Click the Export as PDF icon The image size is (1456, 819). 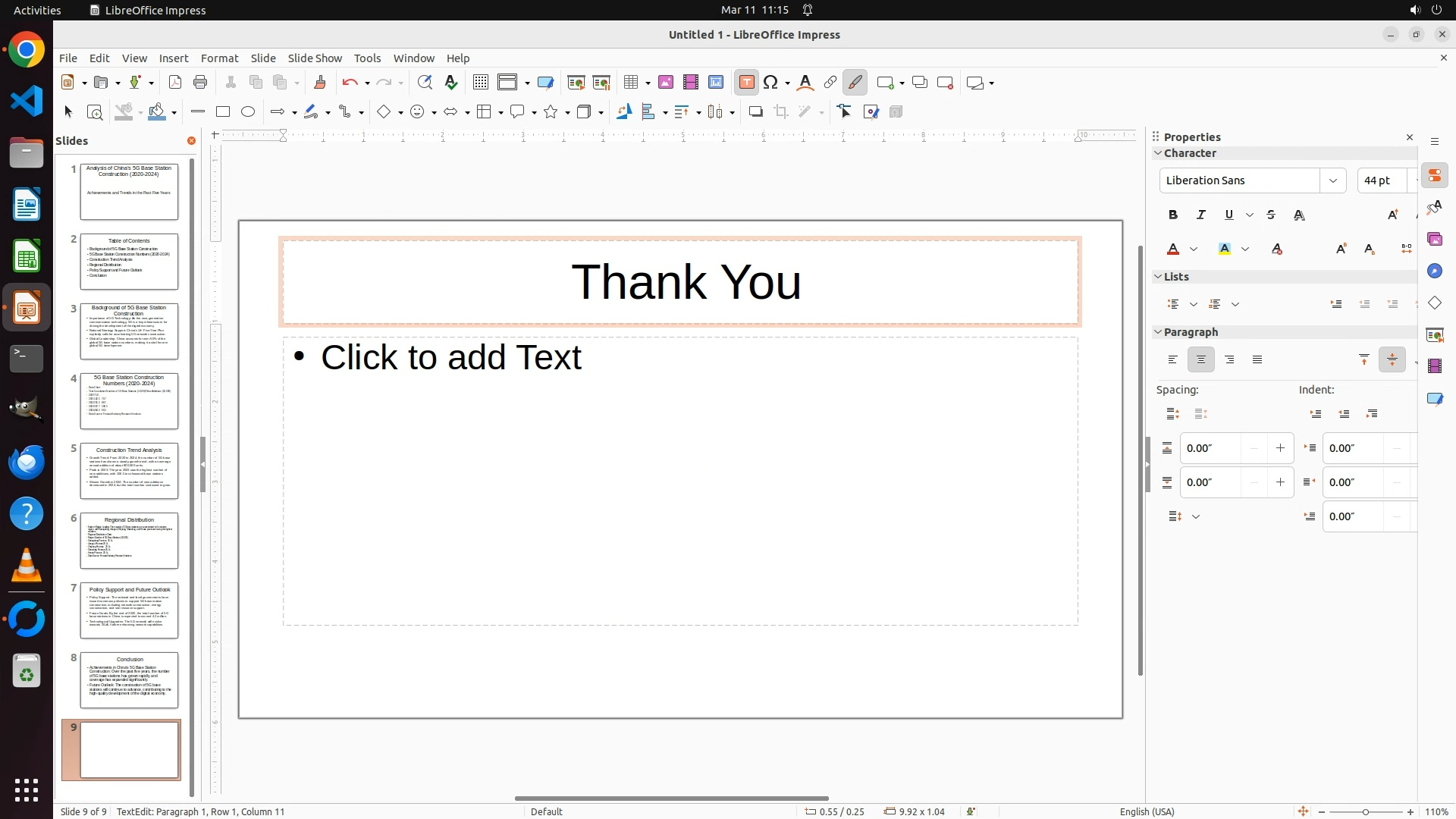pyautogui.click(x=175, y=83)
